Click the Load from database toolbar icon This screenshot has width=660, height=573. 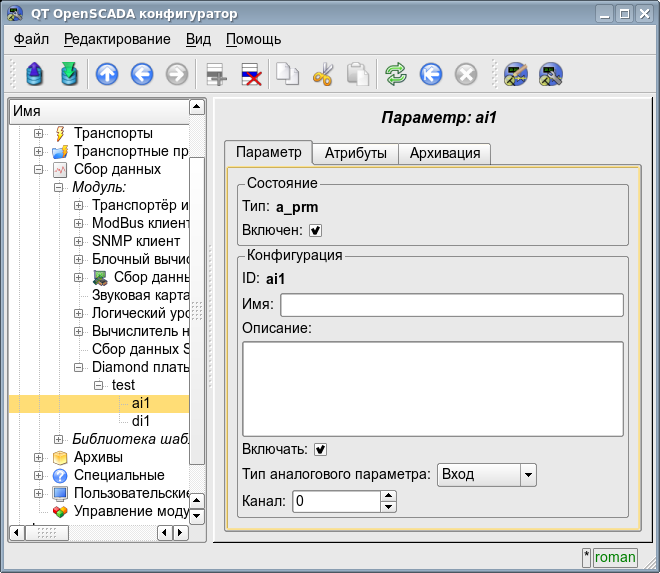36,74
